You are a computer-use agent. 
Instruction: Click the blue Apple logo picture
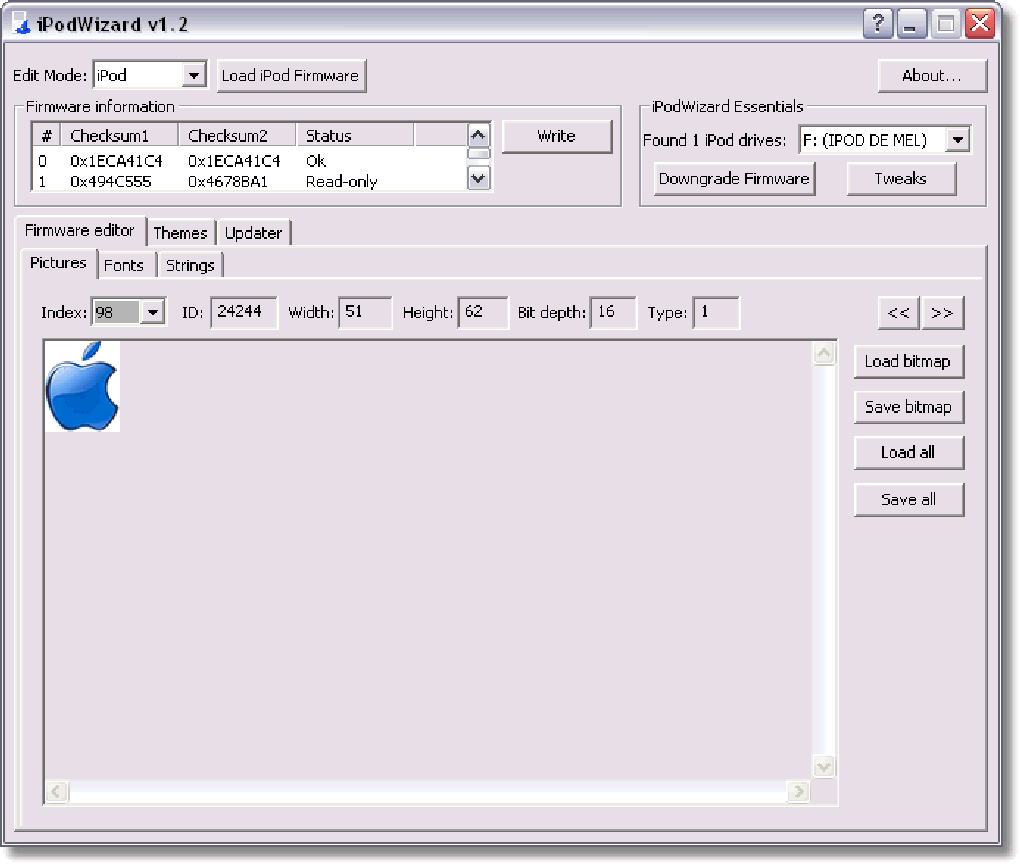(83, 386)
